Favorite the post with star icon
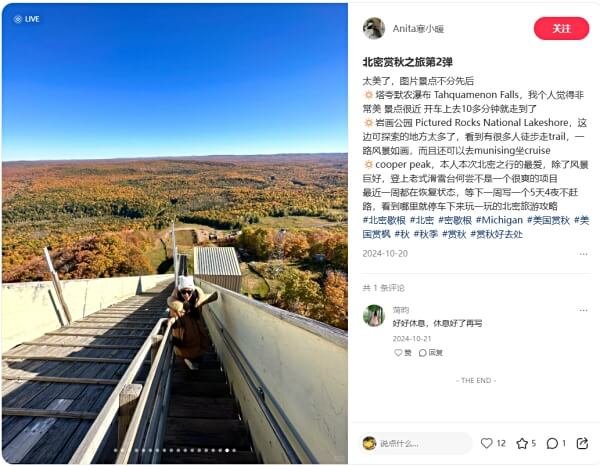 pos(522,443)
